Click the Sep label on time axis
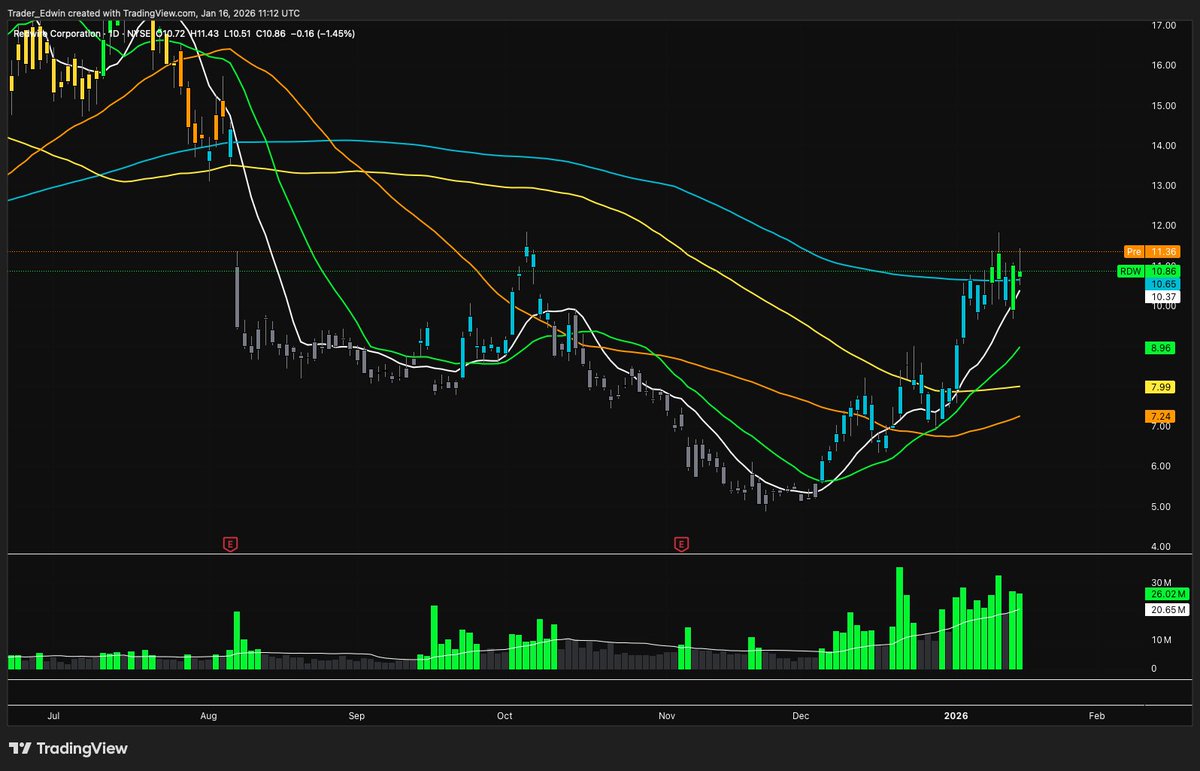The height and width of the screenshot is (771, 1200). click(358, 716)
